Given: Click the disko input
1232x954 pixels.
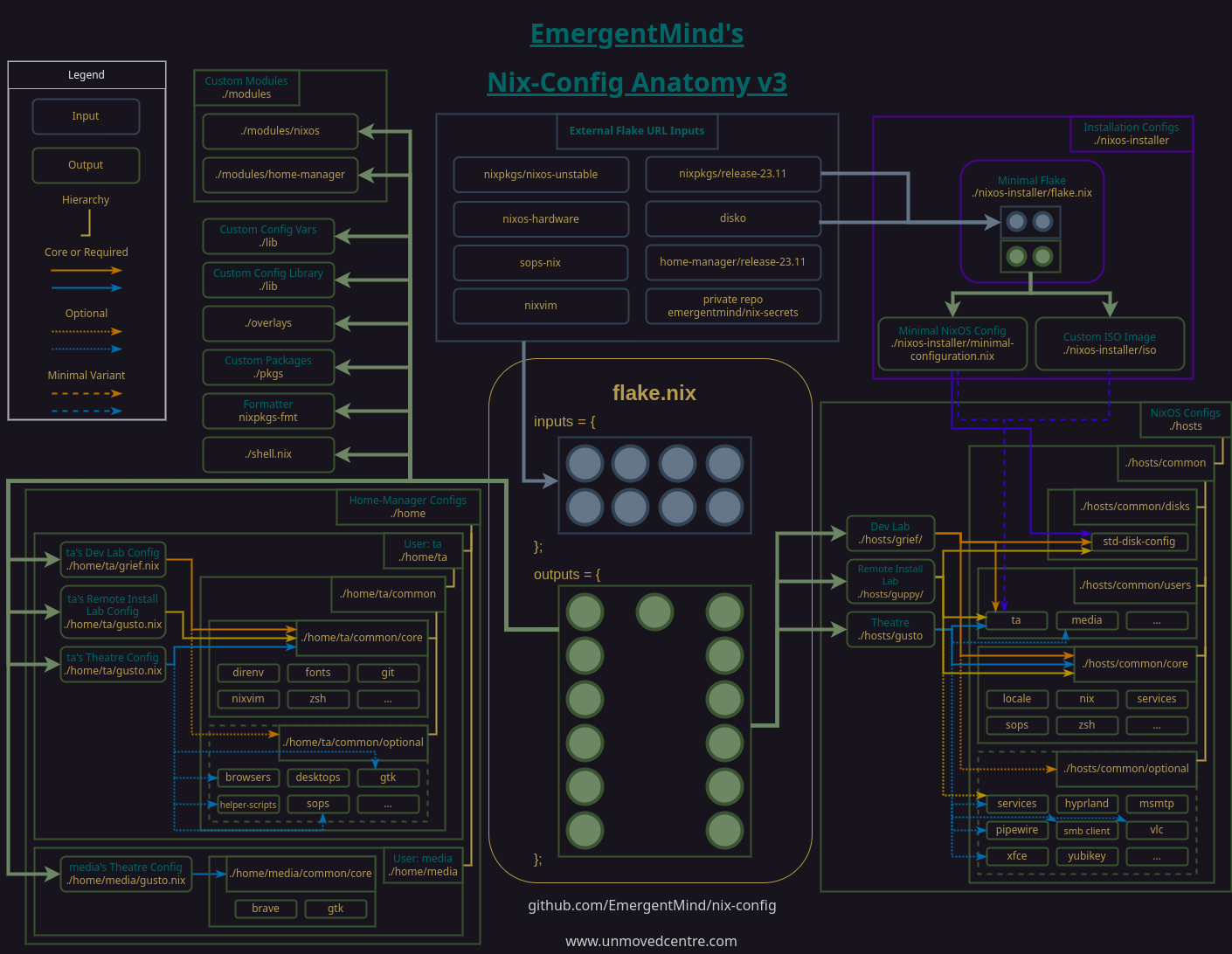Looking at the screenshot, I should pyautogui.click(x=733, y=218).
